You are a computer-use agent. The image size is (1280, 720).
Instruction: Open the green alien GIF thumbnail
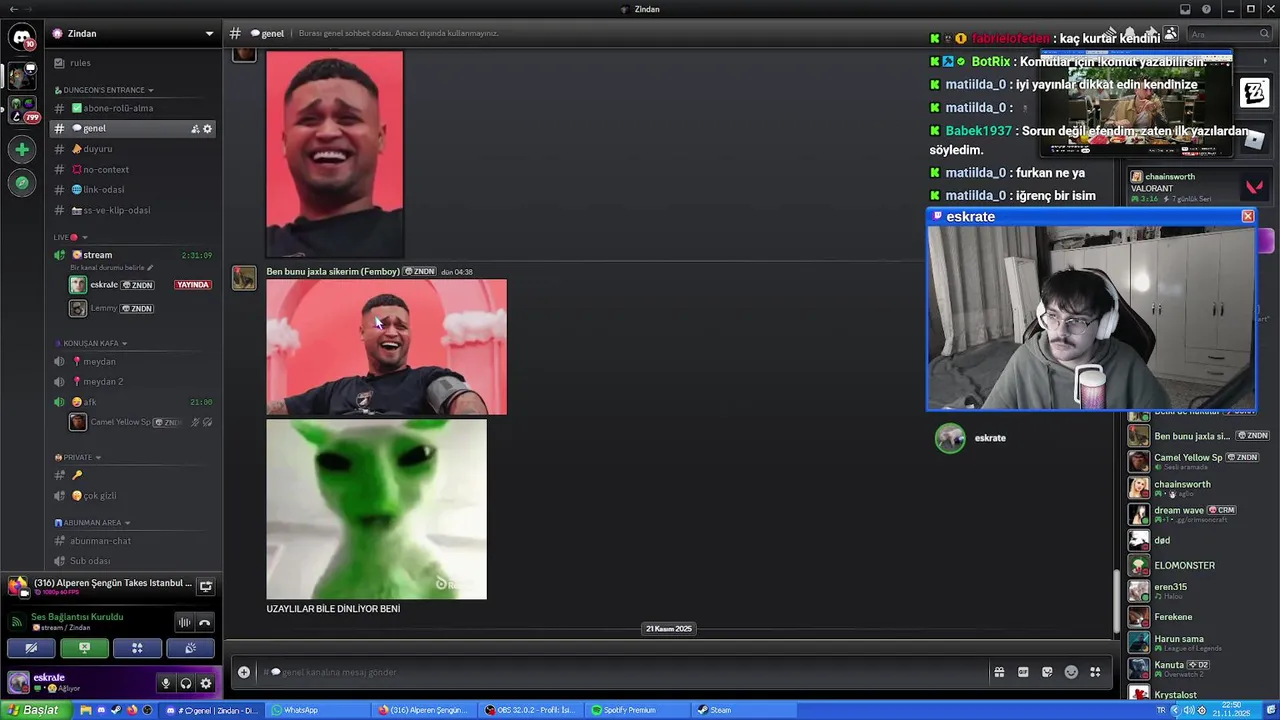[376, 509]
